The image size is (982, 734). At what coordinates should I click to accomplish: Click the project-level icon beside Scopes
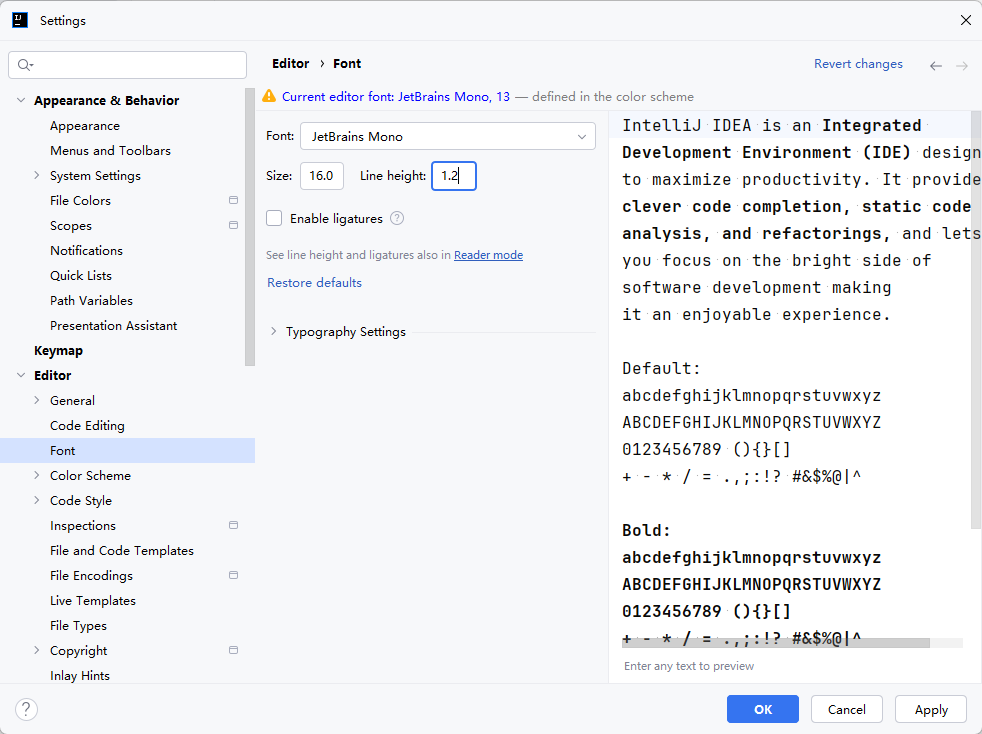(x=234, y=225)
